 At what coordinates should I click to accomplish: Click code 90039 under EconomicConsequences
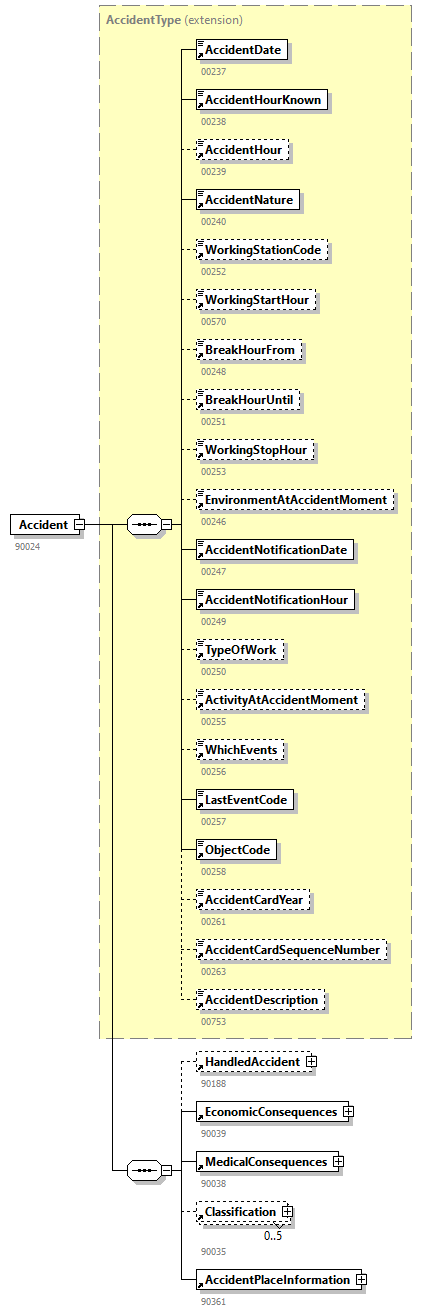(x=214, y=1133)
